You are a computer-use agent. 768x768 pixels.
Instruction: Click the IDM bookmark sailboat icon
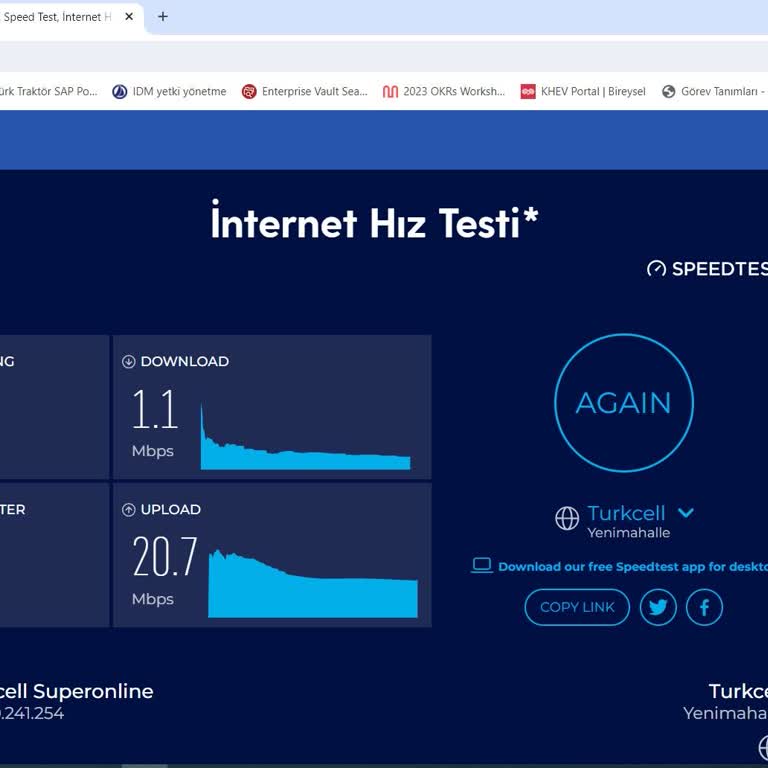click(120, 92)
